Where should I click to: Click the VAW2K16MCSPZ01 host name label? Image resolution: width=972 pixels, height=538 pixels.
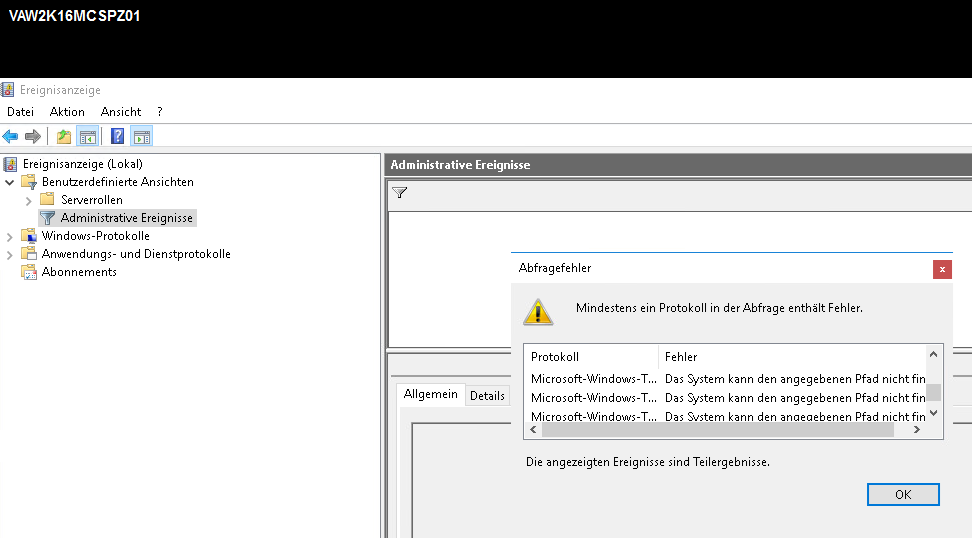click(x=74, y=16)
